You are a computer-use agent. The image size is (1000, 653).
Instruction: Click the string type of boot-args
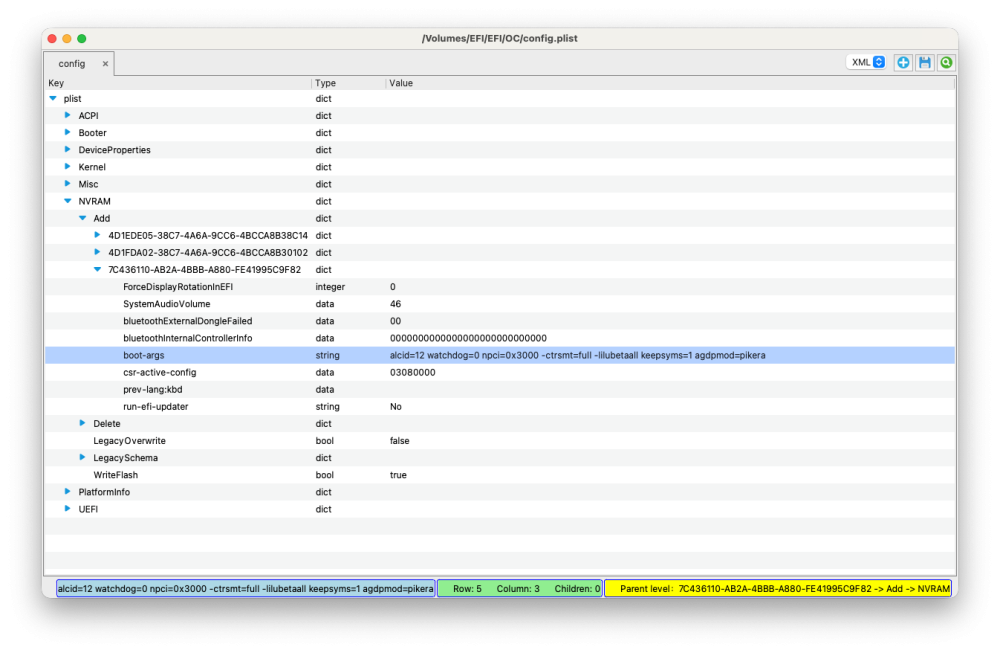click(327, 355)
